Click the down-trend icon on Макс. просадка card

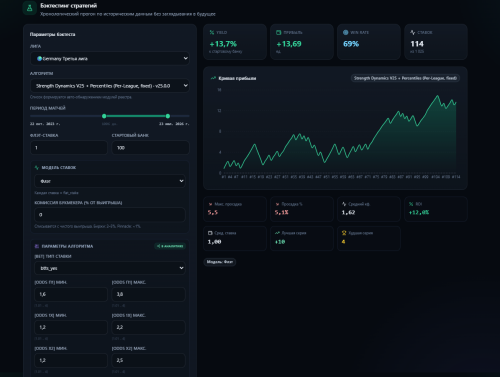(210, 204)
